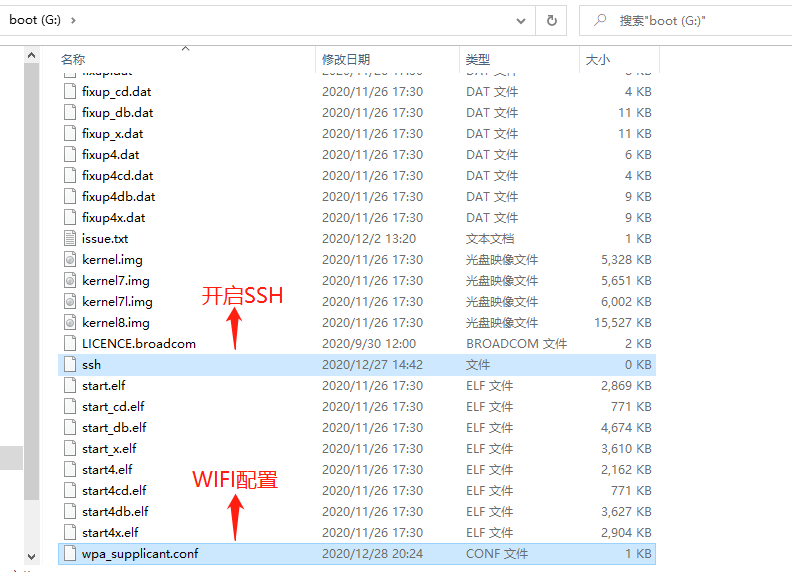Select the start4x.elf file icon
The image size is (792, 572).
pyautogui.click(x=69, y=533)
